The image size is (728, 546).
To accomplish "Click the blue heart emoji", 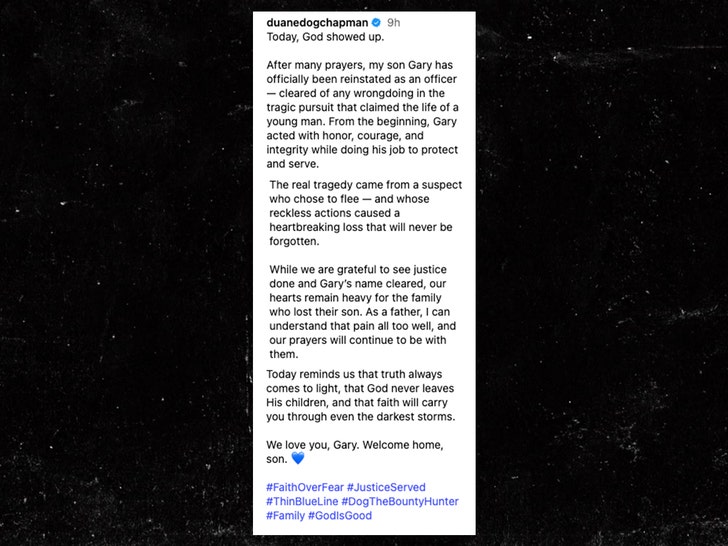I will pyautogui.click(x=297, y=459).
